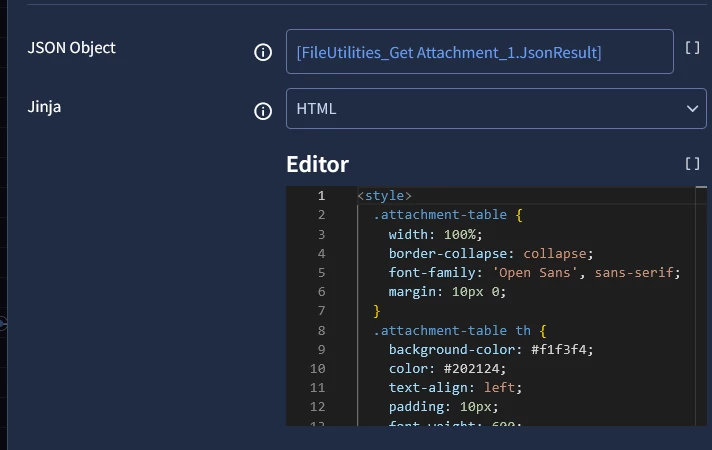The width and height of the screenshot is (712, 450).
Task: Click the closing brace on line 7
Action: (x=376, y=311)
